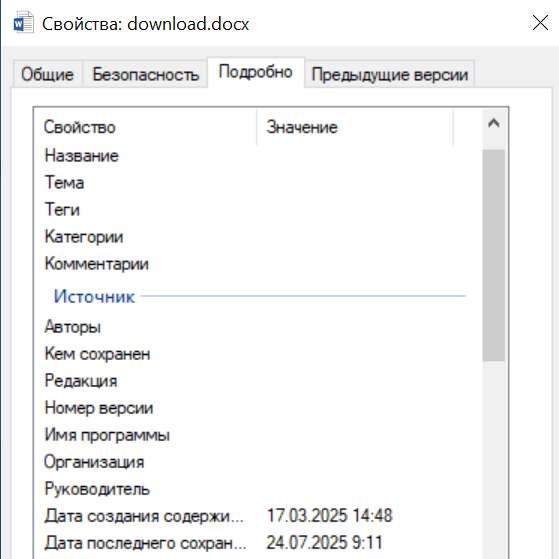The height and width of the screenshot is (559, 559).
Task: Switch to the Общие tab
Action: (47, 74)
